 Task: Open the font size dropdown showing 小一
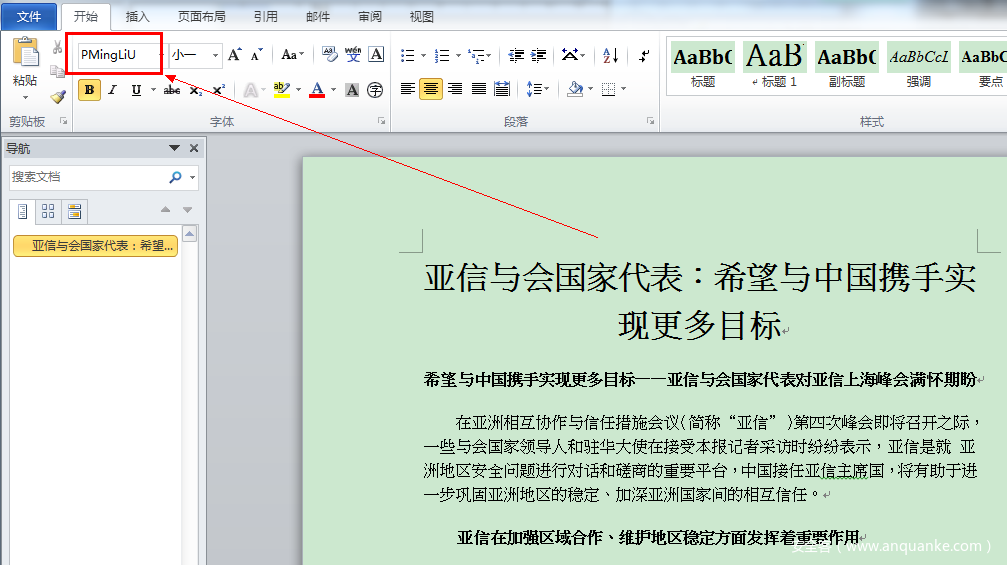point(214,55)
